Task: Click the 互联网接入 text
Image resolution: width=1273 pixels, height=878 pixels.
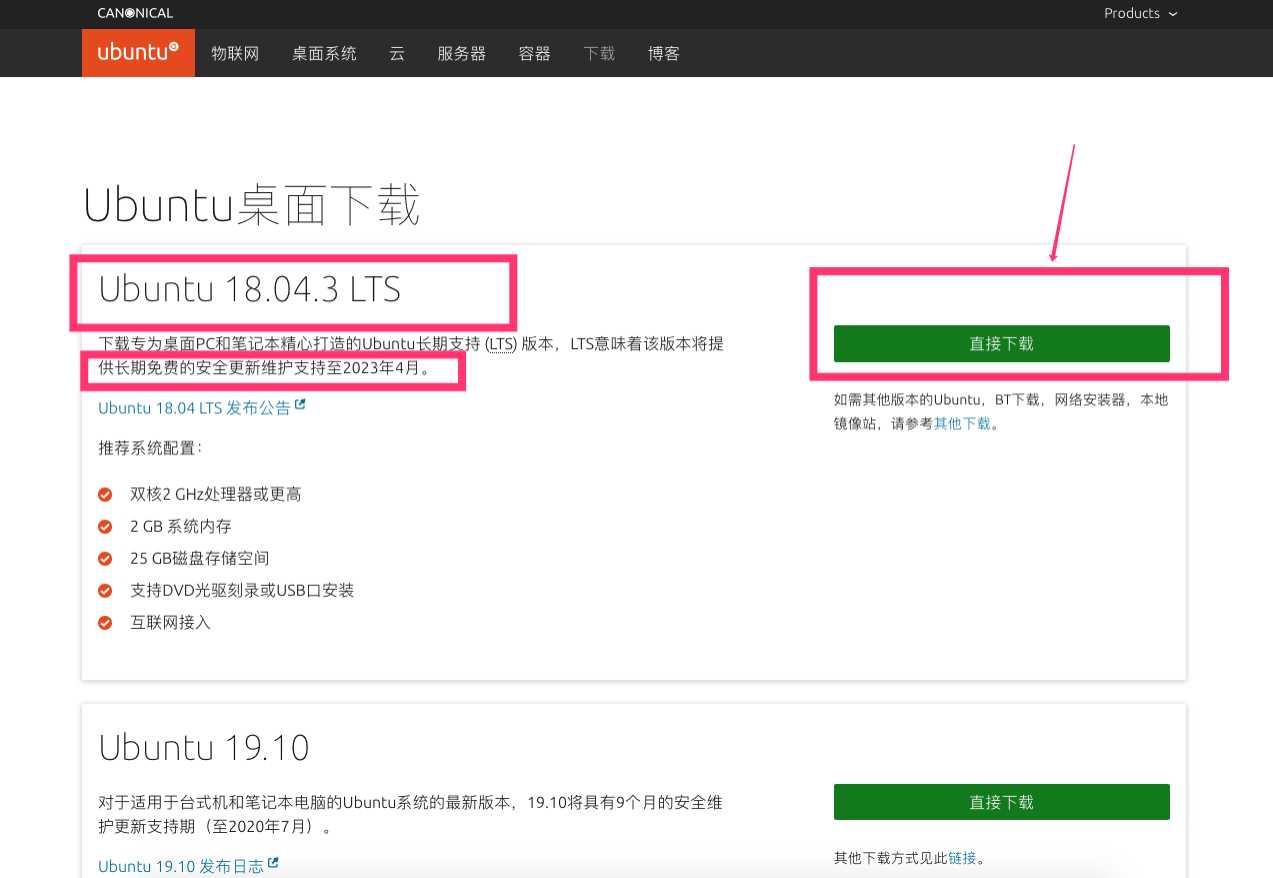Action: click(171, 622)
